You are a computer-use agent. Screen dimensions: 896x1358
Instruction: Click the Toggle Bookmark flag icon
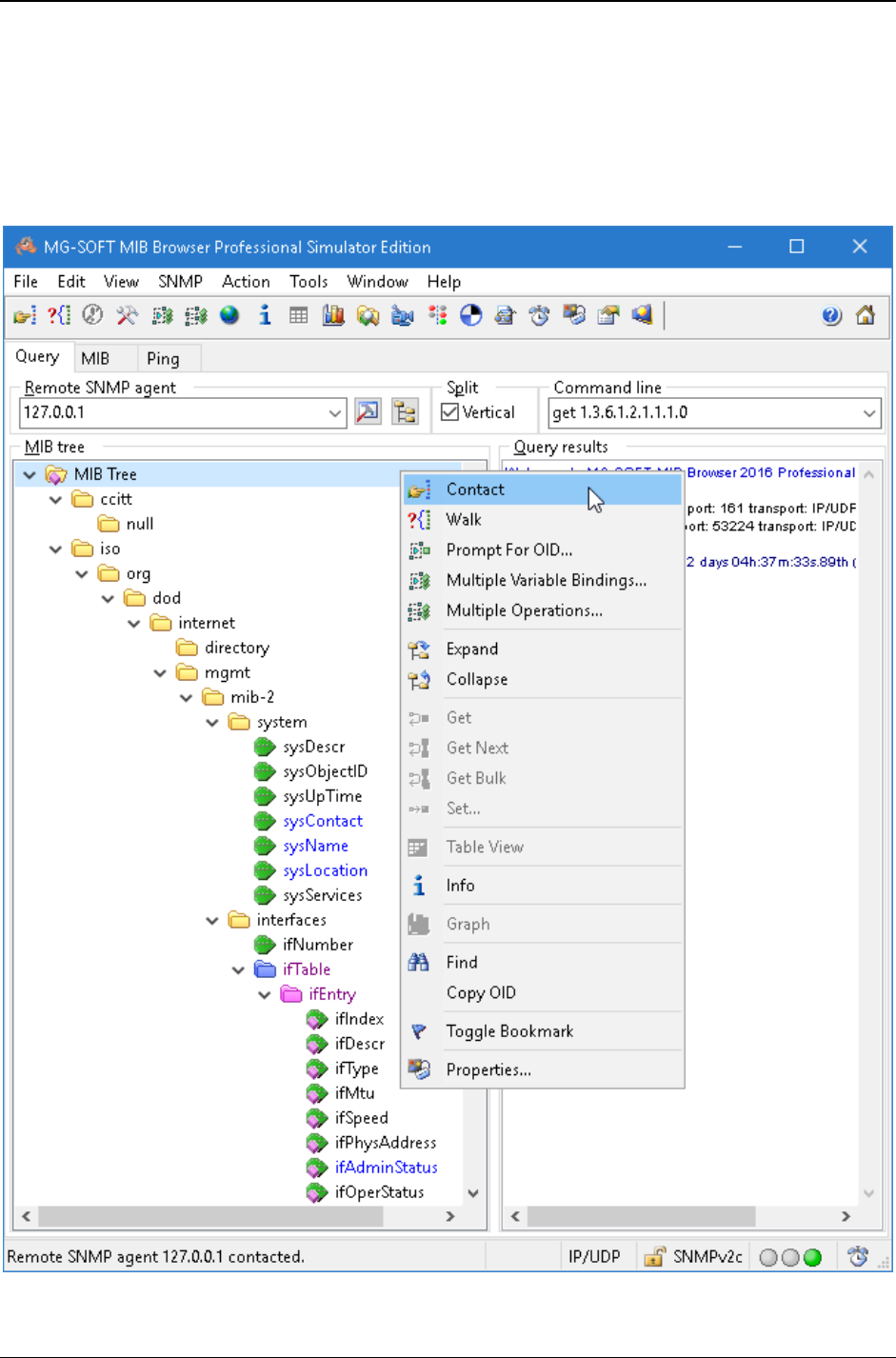click(x=419, y=1031)
